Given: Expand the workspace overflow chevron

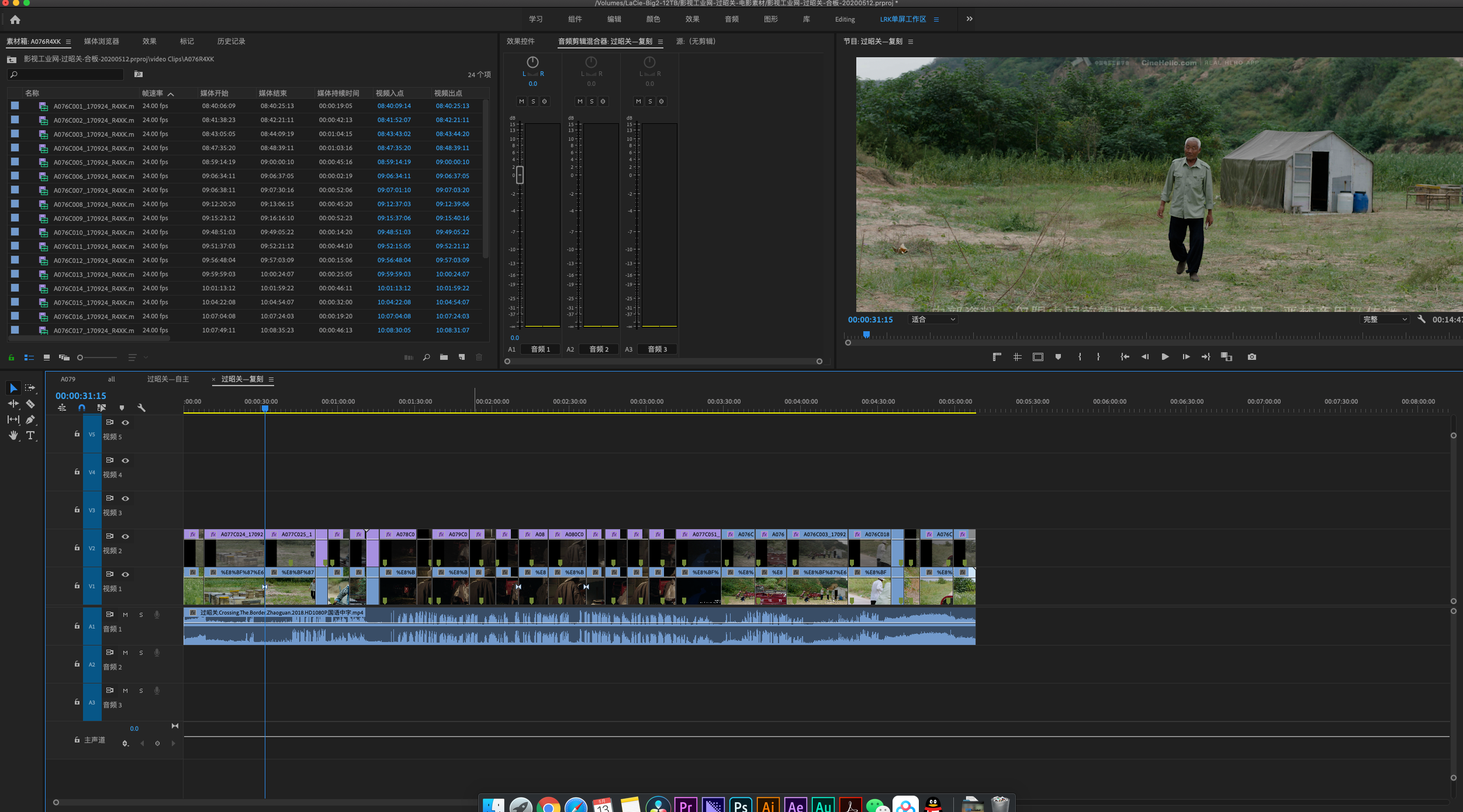Looking at the screenshot, I should coord(969,19).
